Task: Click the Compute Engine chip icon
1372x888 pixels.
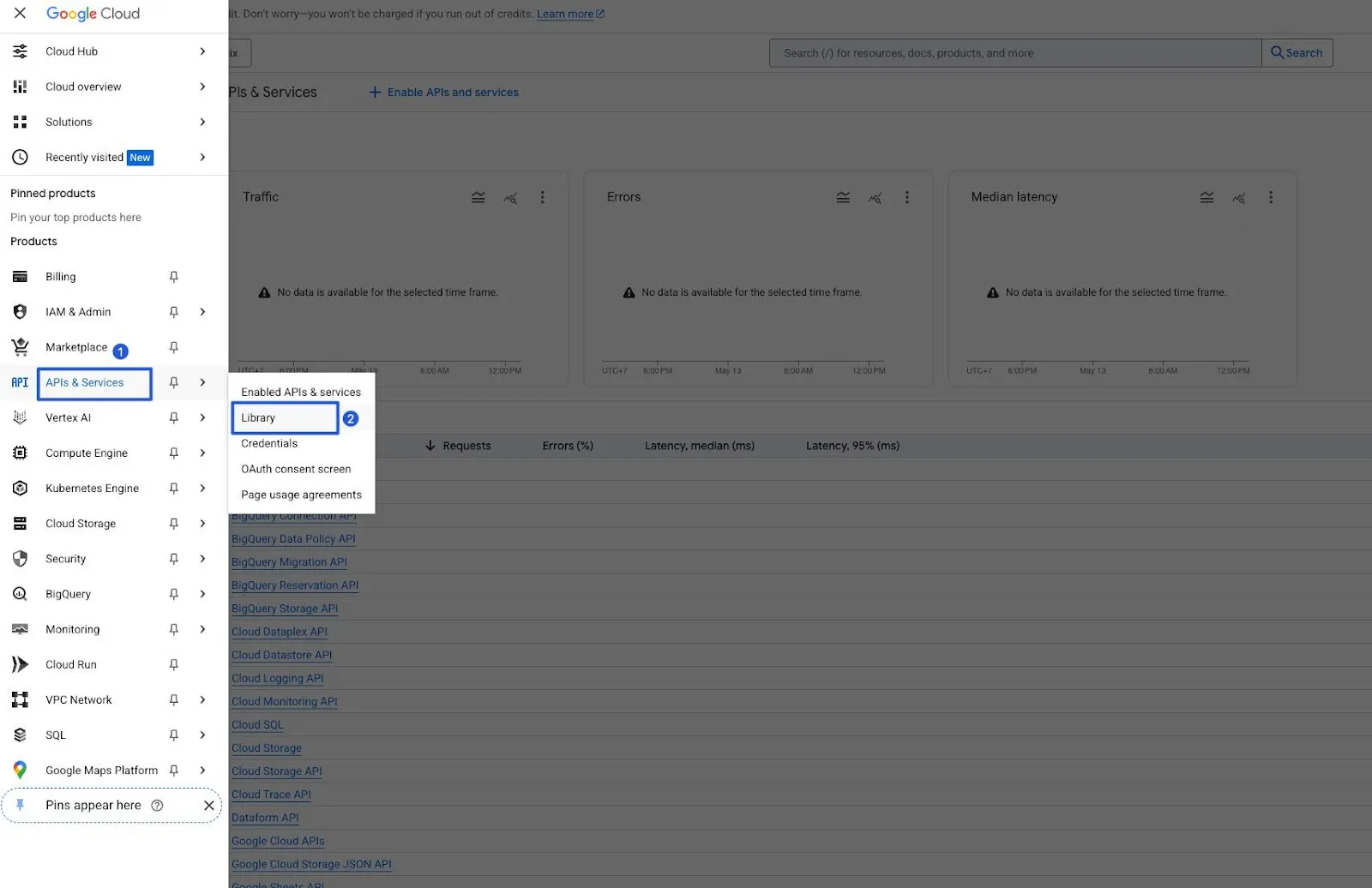Action: tap(20, 453)
